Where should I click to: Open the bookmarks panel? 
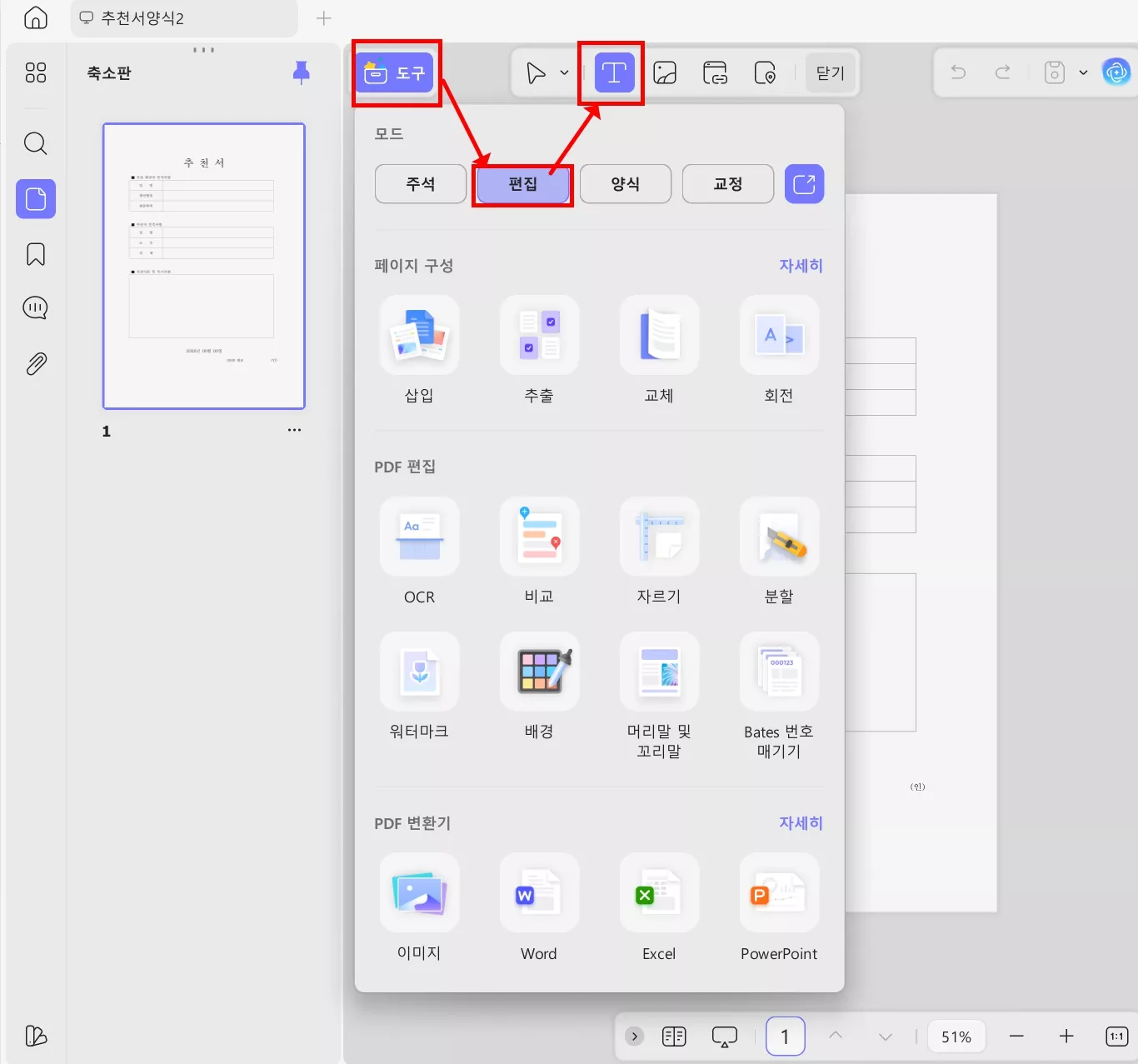click(x=36, y=254)
